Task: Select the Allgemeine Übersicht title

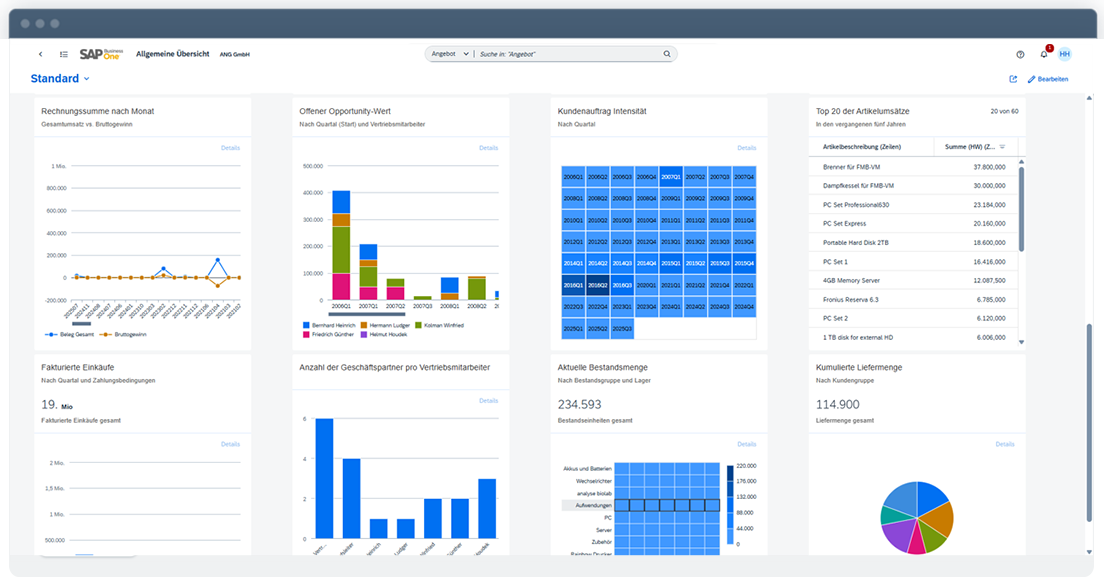Action: [172, 54]
